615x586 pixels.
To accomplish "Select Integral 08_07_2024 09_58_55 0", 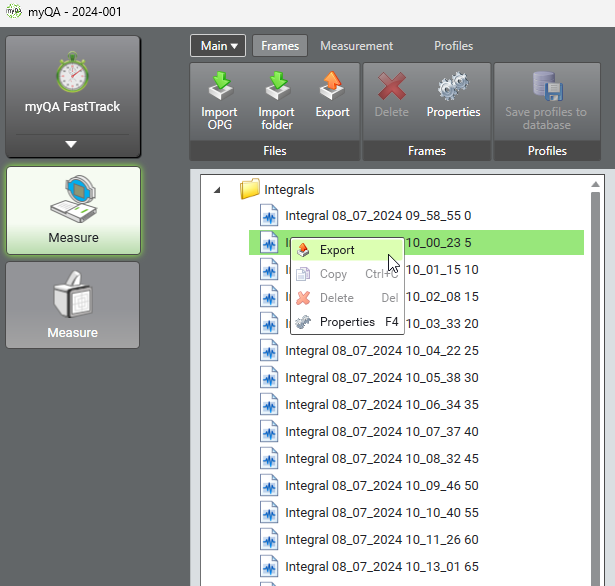I will (x=378, y=216).
